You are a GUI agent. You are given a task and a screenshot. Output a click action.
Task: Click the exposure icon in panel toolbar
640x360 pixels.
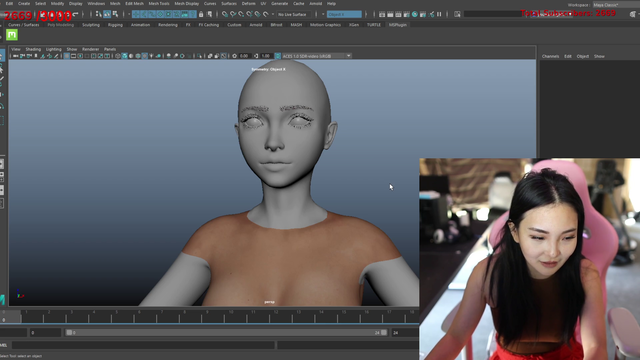point(234,56)
